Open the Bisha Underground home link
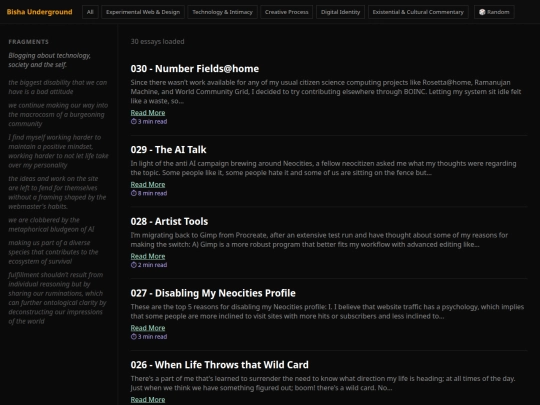 [39, 12]
